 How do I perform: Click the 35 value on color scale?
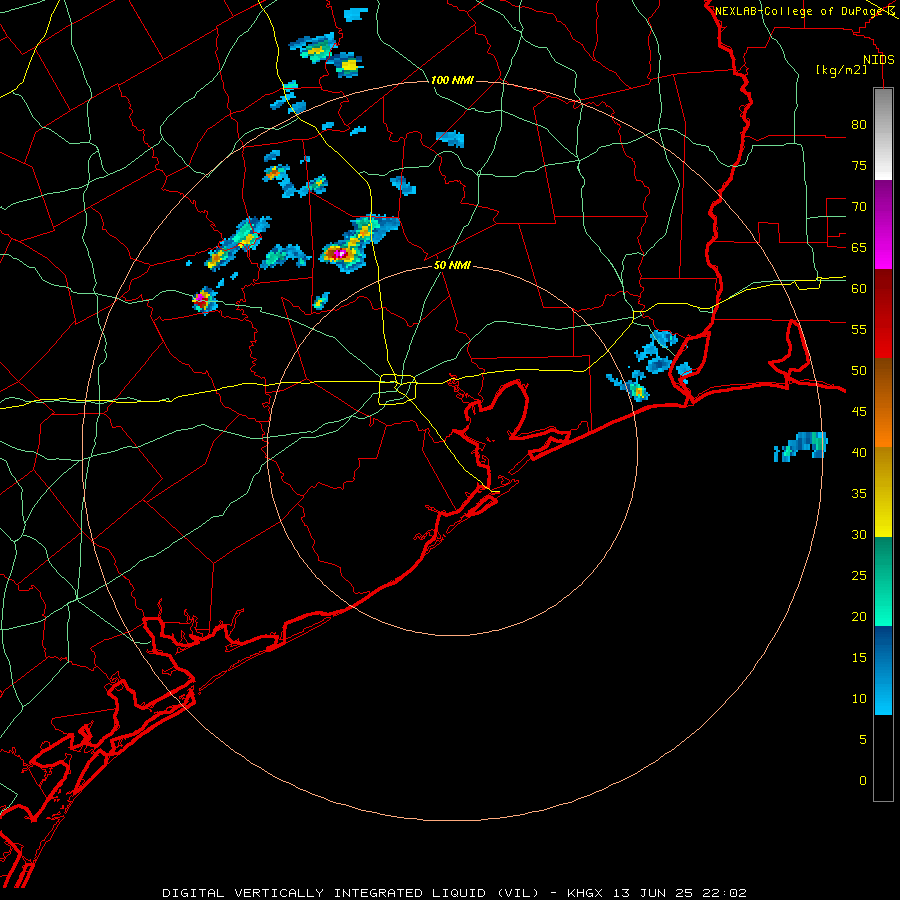click(x=859, y=494)
